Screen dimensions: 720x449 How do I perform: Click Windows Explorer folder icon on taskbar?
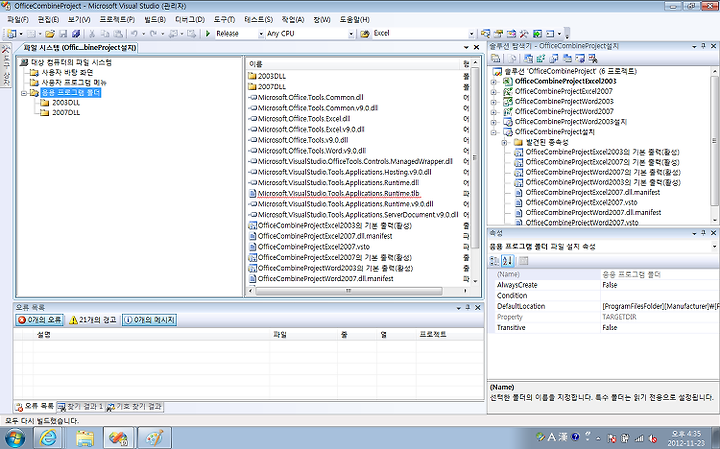click(x=85, y=438)
